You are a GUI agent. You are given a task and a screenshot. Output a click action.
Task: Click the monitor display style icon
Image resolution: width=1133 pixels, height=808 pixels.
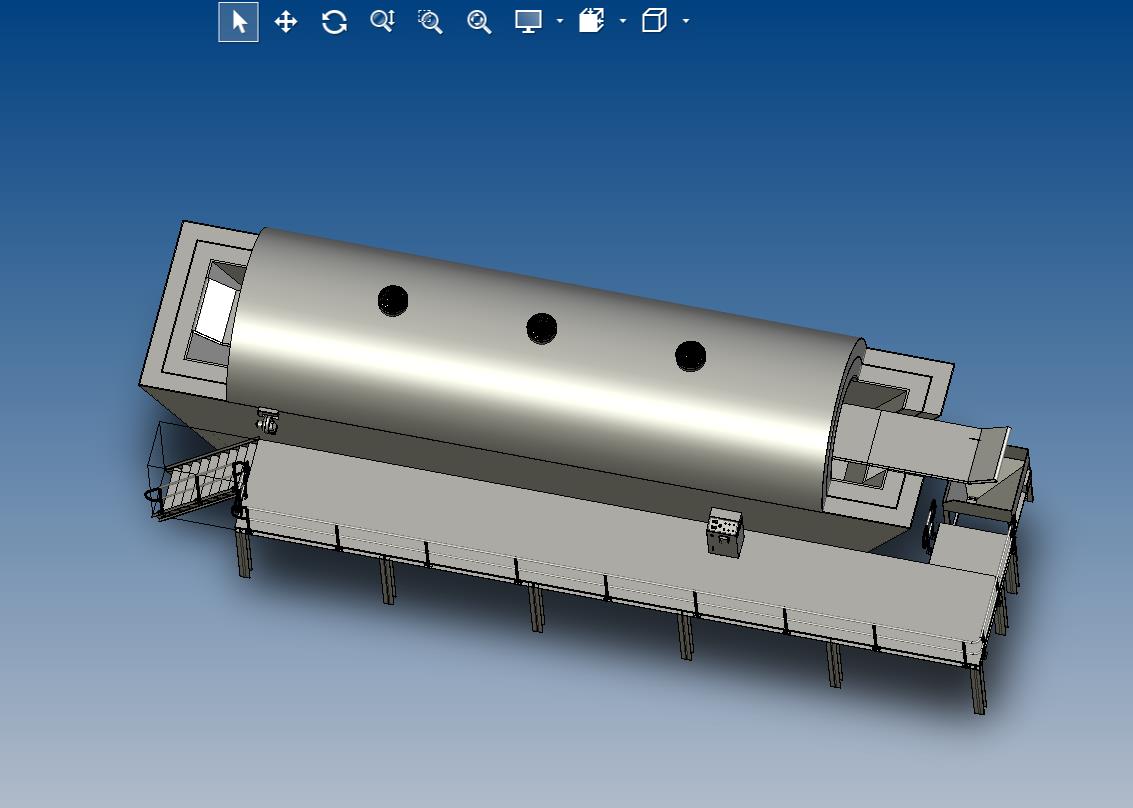[x=528, y=22]
